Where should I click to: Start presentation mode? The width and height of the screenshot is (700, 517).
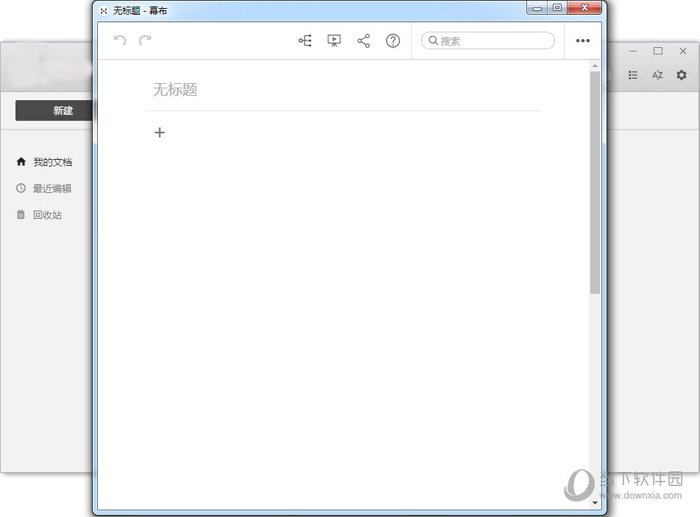tap(334, 41)
